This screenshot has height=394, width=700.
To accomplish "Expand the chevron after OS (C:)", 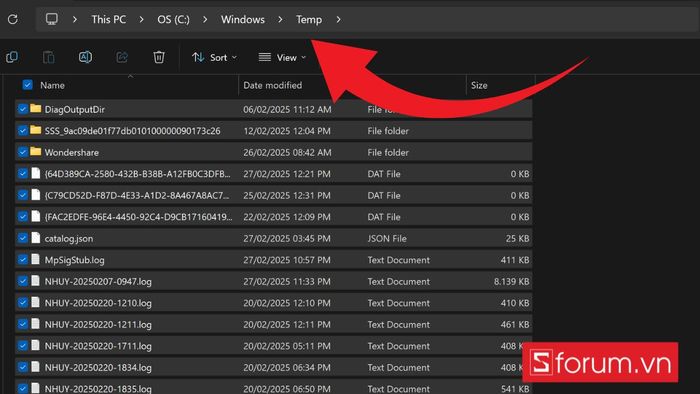I will pos(205,19).
